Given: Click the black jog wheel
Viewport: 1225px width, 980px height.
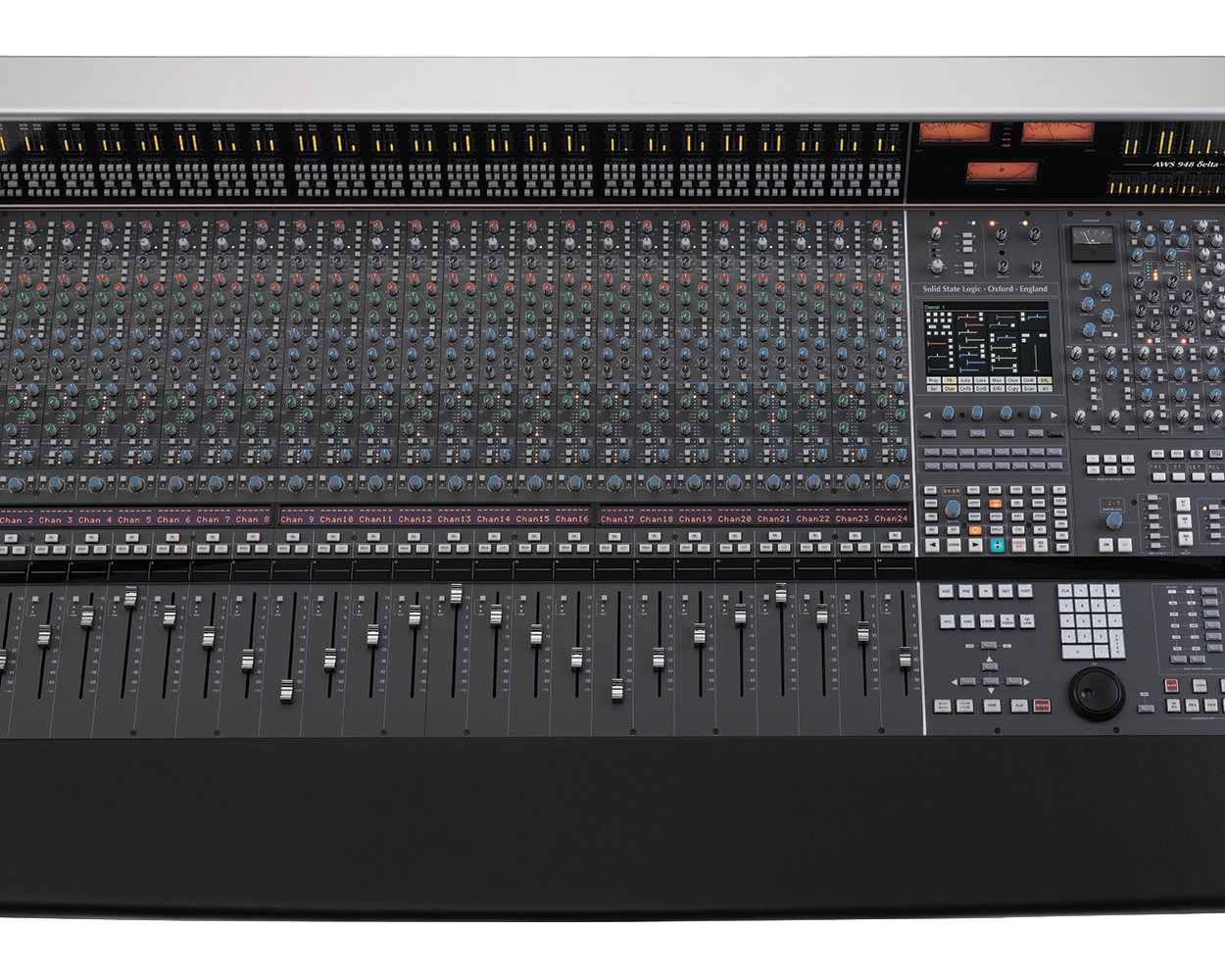Looking at the screenshot, I should [x=1096, y=693].
